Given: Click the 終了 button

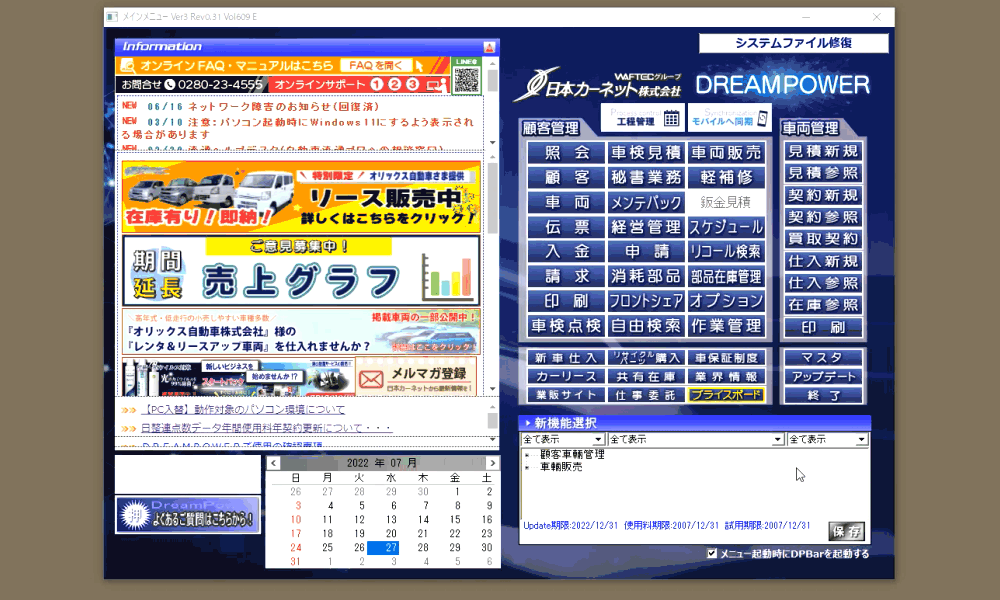Looking at the screenshot, I should tap(823, 395).
